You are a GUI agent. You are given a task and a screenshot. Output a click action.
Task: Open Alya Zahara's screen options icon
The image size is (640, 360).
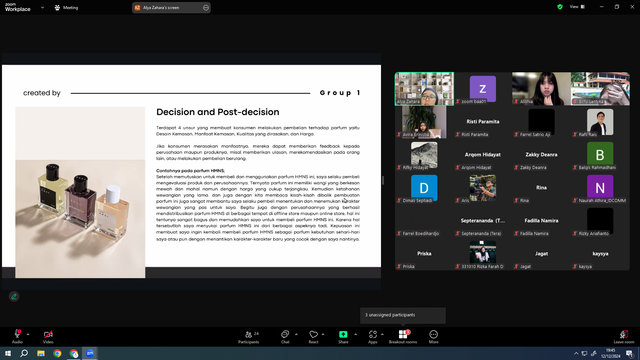coord(206,7)
